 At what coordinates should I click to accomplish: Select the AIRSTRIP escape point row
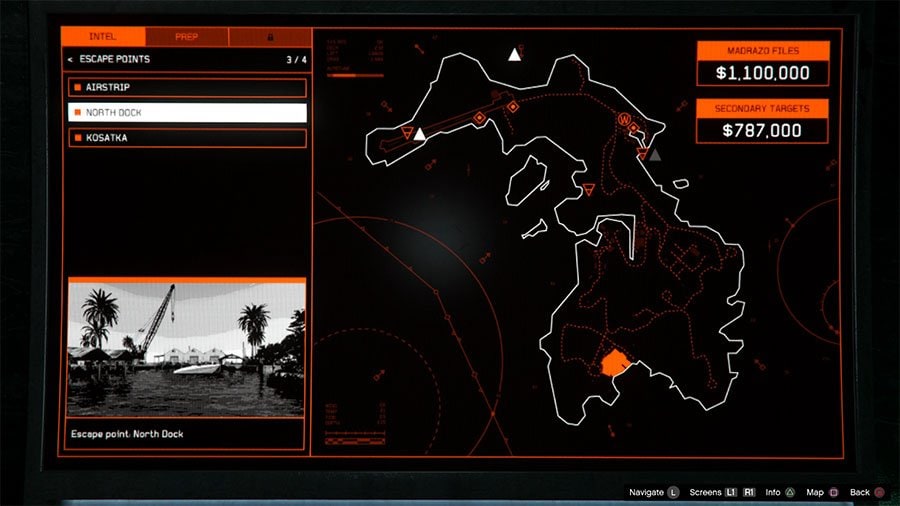click(187, 87)
